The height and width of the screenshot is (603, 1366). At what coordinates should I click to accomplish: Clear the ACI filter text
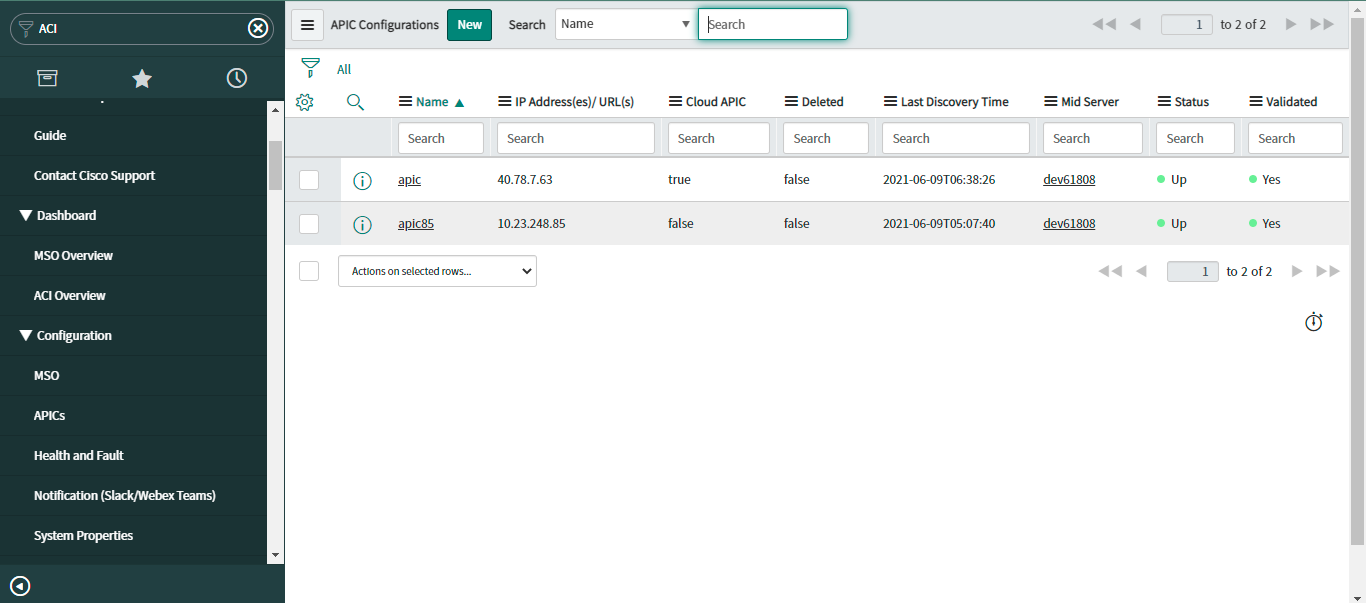tap(258, 28)
